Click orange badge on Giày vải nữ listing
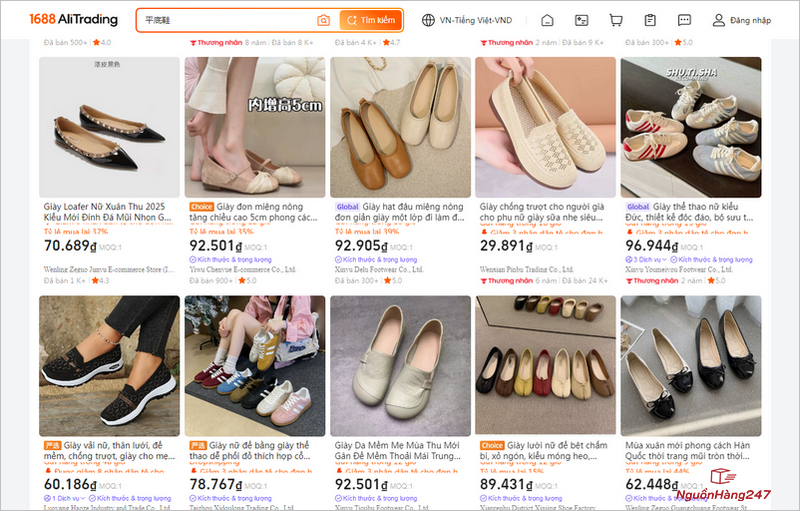The image size is (800, 511). [x=53, y=445]
